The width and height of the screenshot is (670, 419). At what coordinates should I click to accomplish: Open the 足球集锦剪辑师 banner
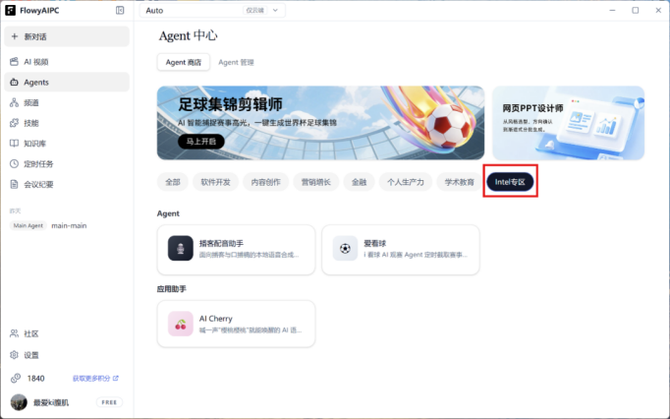[x=320, y=123]
